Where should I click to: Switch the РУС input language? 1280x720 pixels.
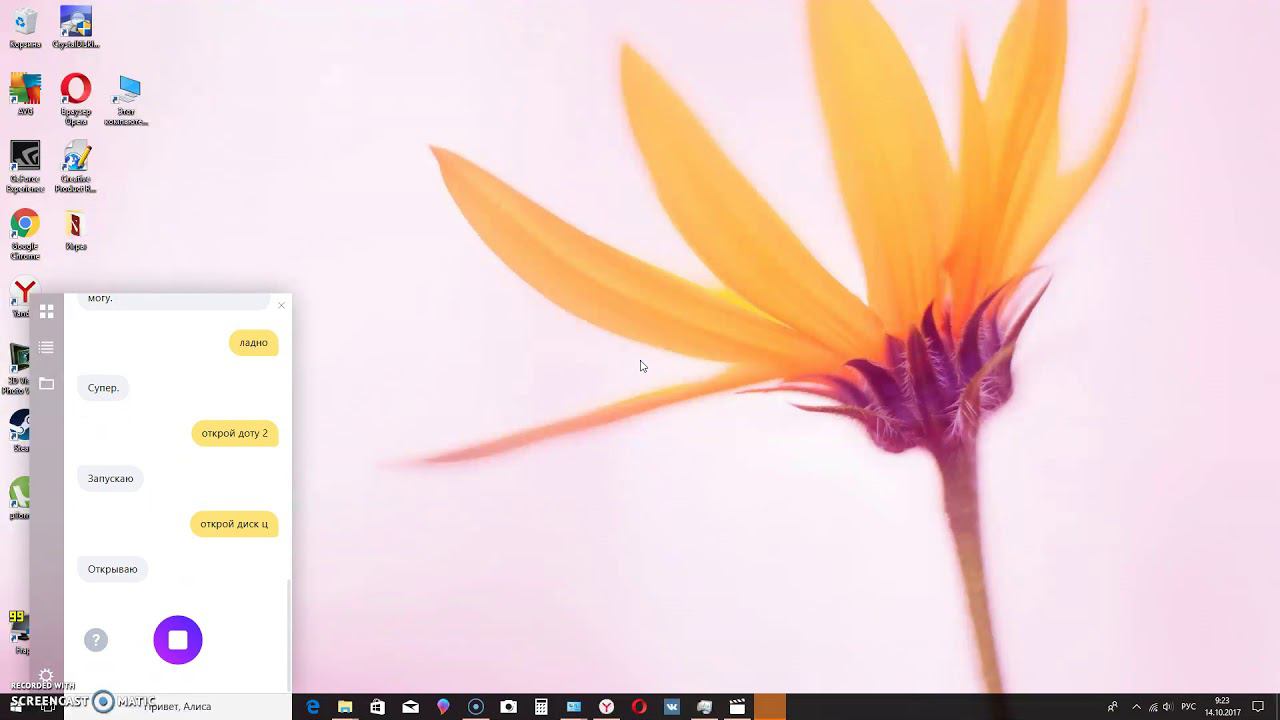coord(1189,707)
